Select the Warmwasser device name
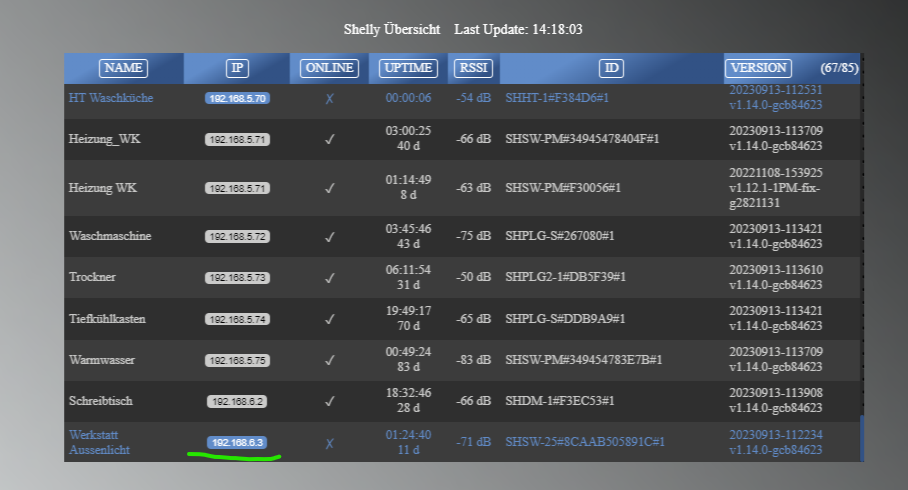908x490 pixels. [x=102, y=360]
